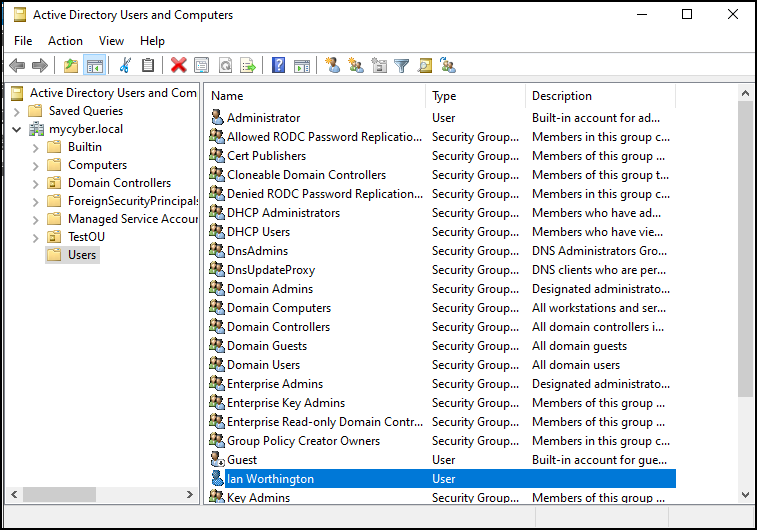Expand the Managed Service Accounts container

(x=35, y=220)
